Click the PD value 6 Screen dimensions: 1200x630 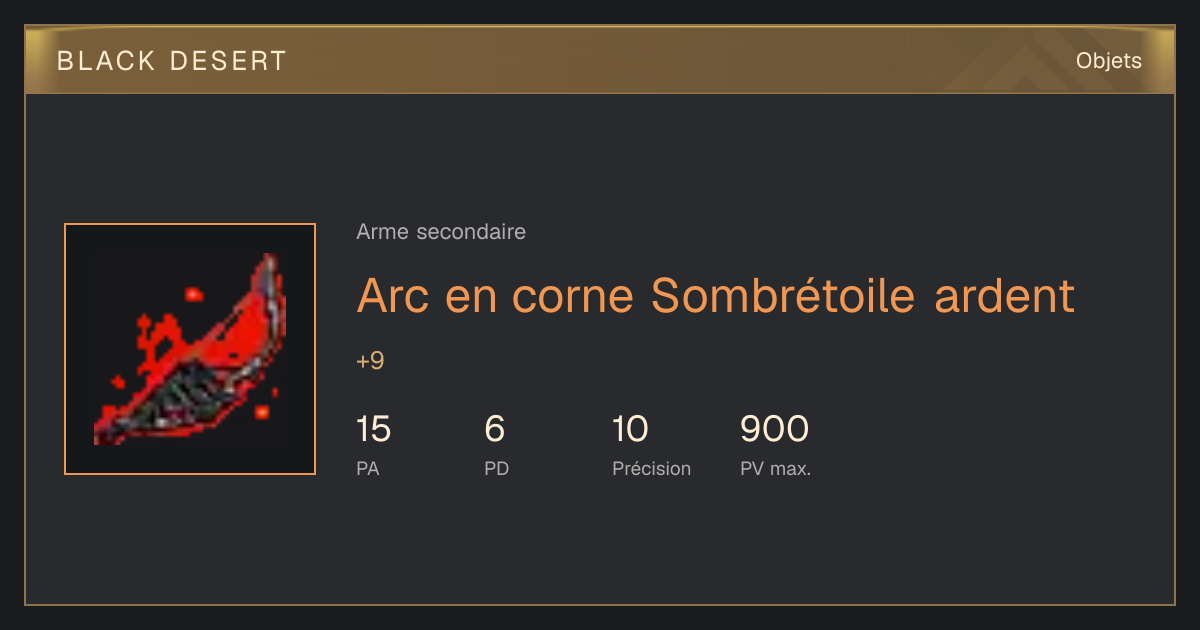click(x=494, y=429)
